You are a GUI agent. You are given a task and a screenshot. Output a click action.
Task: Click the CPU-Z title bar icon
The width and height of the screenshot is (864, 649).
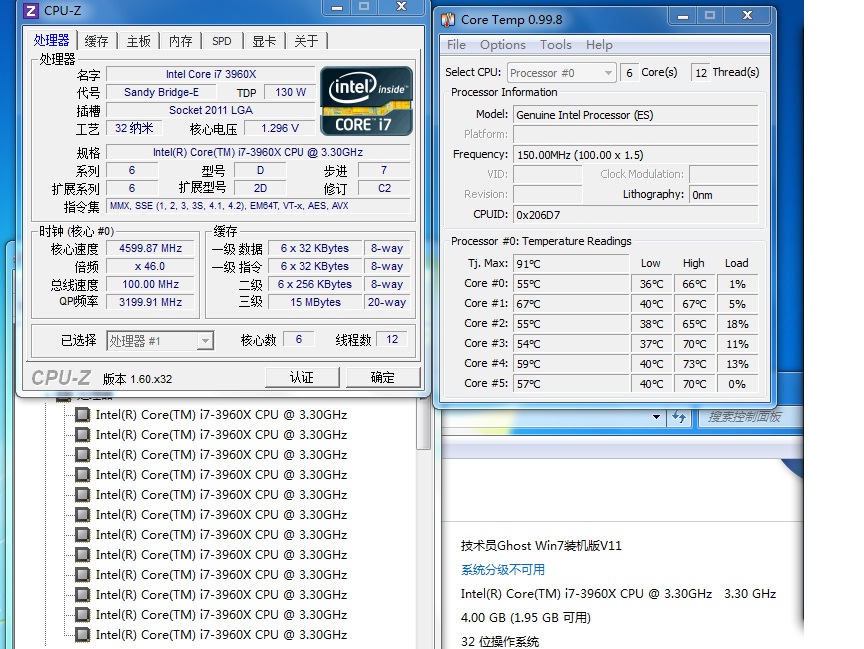(31, 10)
